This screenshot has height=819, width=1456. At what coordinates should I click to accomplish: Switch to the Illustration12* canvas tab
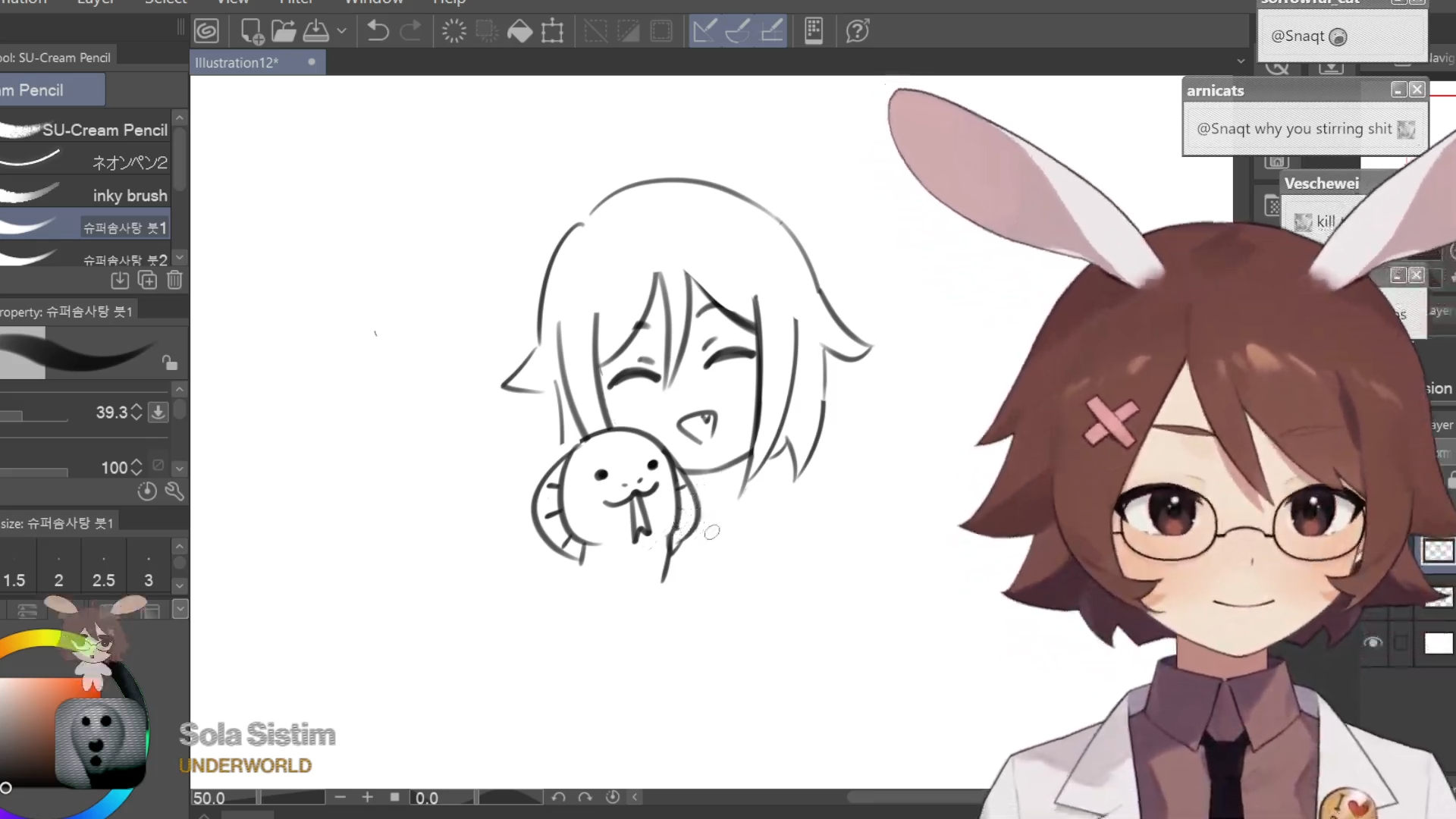click(x=237, y=63)
